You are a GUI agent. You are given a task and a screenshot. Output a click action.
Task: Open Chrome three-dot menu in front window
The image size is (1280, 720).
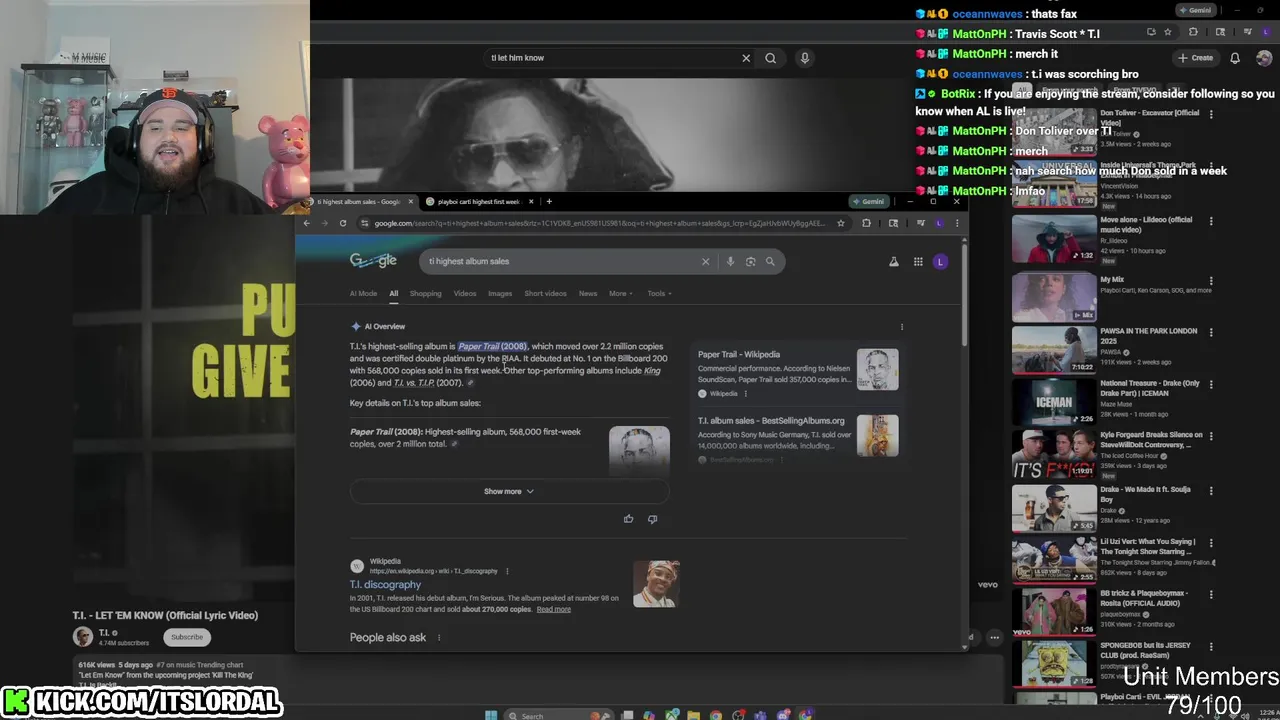(956, 223)
